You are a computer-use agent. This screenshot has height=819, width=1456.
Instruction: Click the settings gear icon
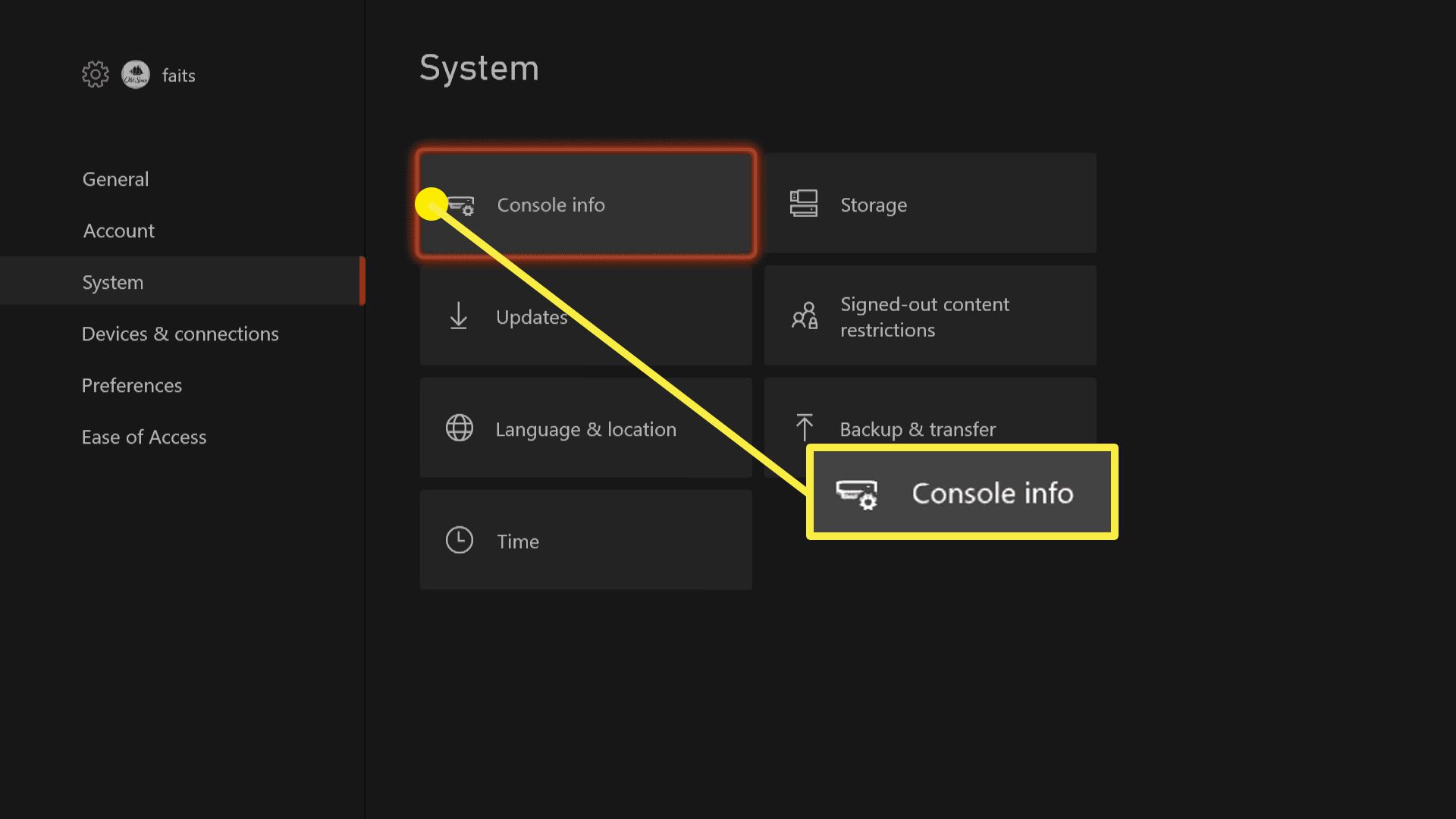pos(94,75)
